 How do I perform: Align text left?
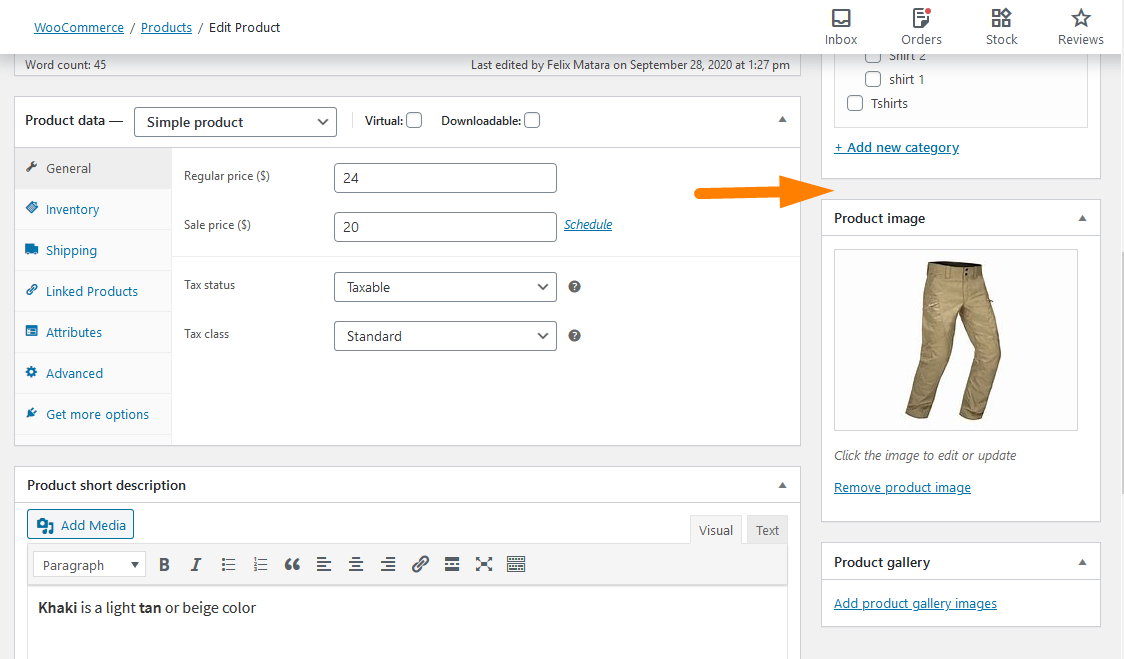(x=324, y=564)
